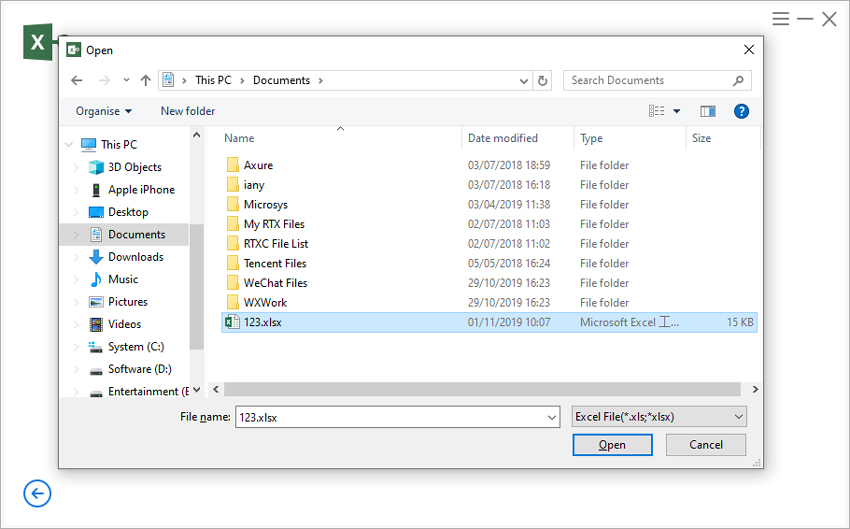This screenshot has height=529, width=850.
Task: Select the Tencent Files folder
Action: click(x=275, y=263)
